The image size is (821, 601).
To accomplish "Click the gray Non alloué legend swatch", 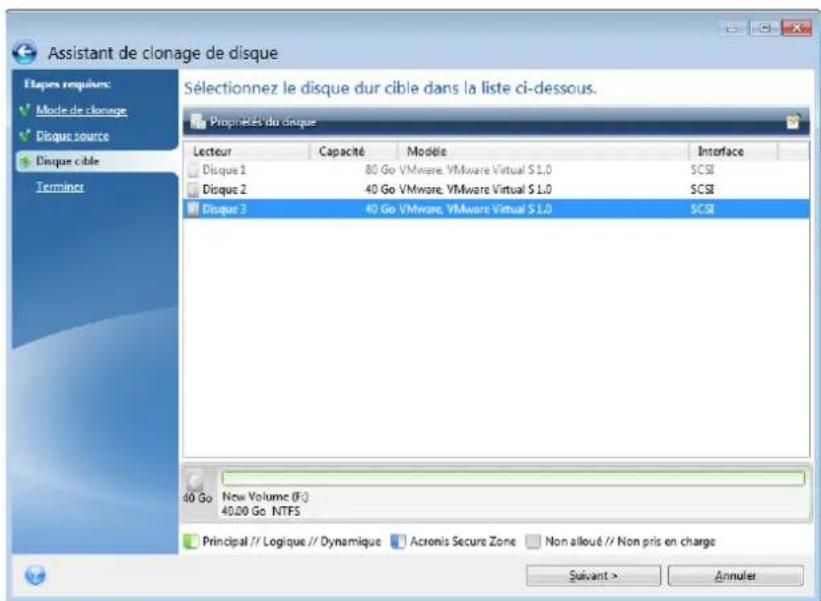I will [x=533, y=542].
